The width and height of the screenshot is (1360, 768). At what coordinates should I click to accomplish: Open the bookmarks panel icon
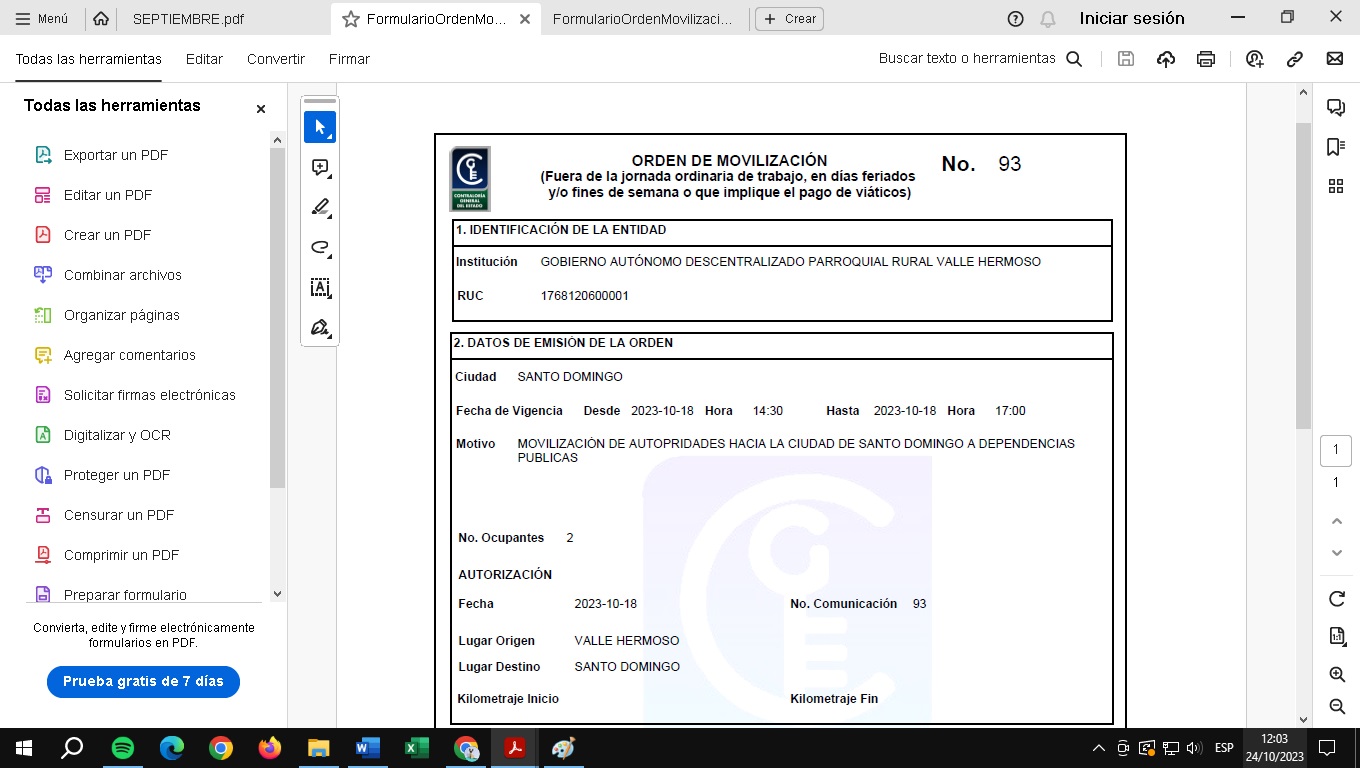(1335, 147)
